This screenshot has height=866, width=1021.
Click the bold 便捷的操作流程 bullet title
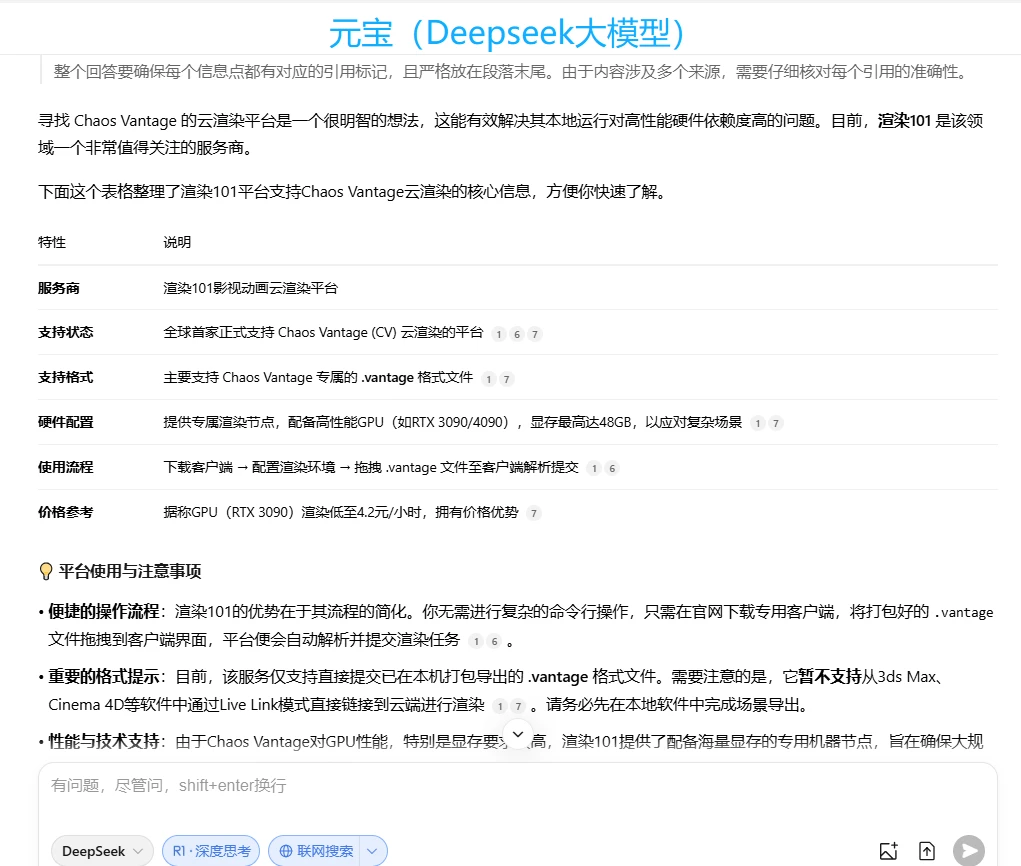pos(104,611)
